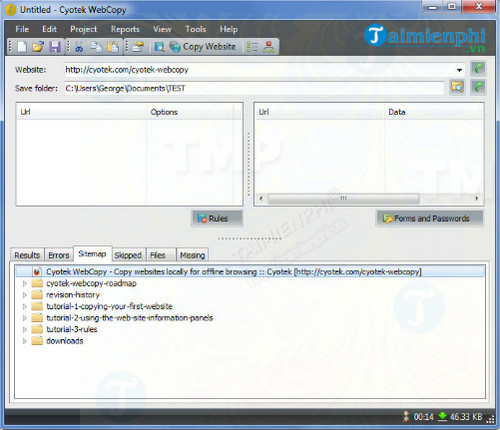Open the View menu

162,29
